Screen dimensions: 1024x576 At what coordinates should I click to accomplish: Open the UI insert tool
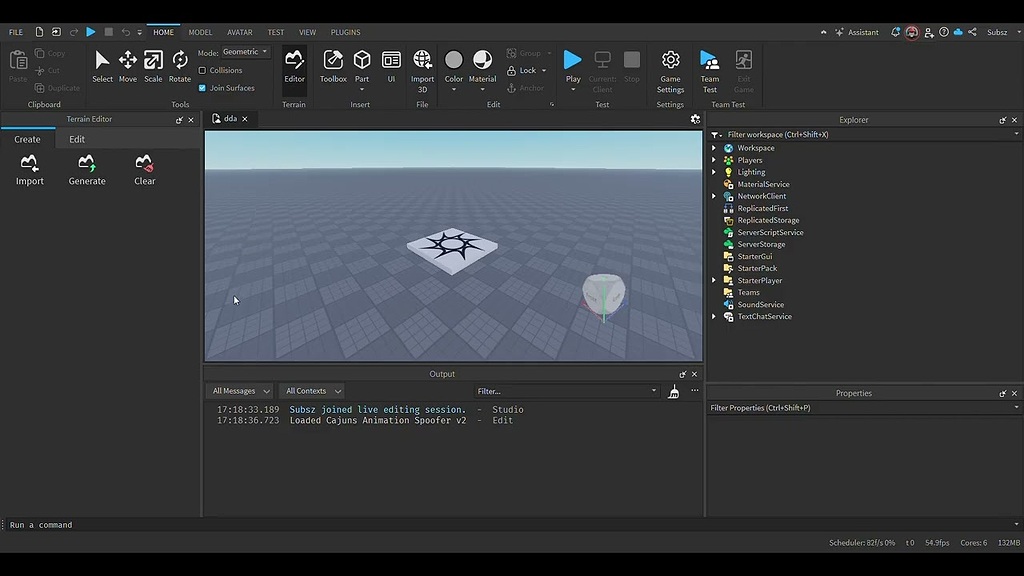(391, 67)
